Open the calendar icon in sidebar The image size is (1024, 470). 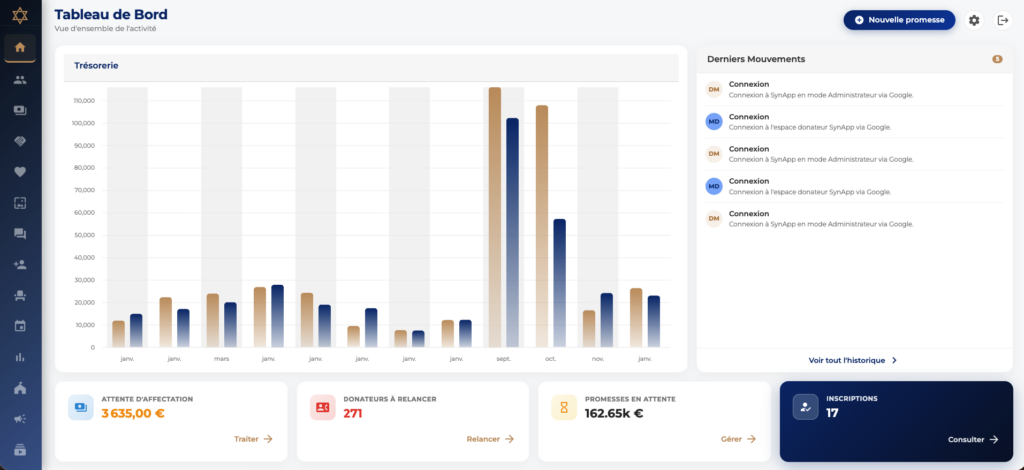point(20,326)
